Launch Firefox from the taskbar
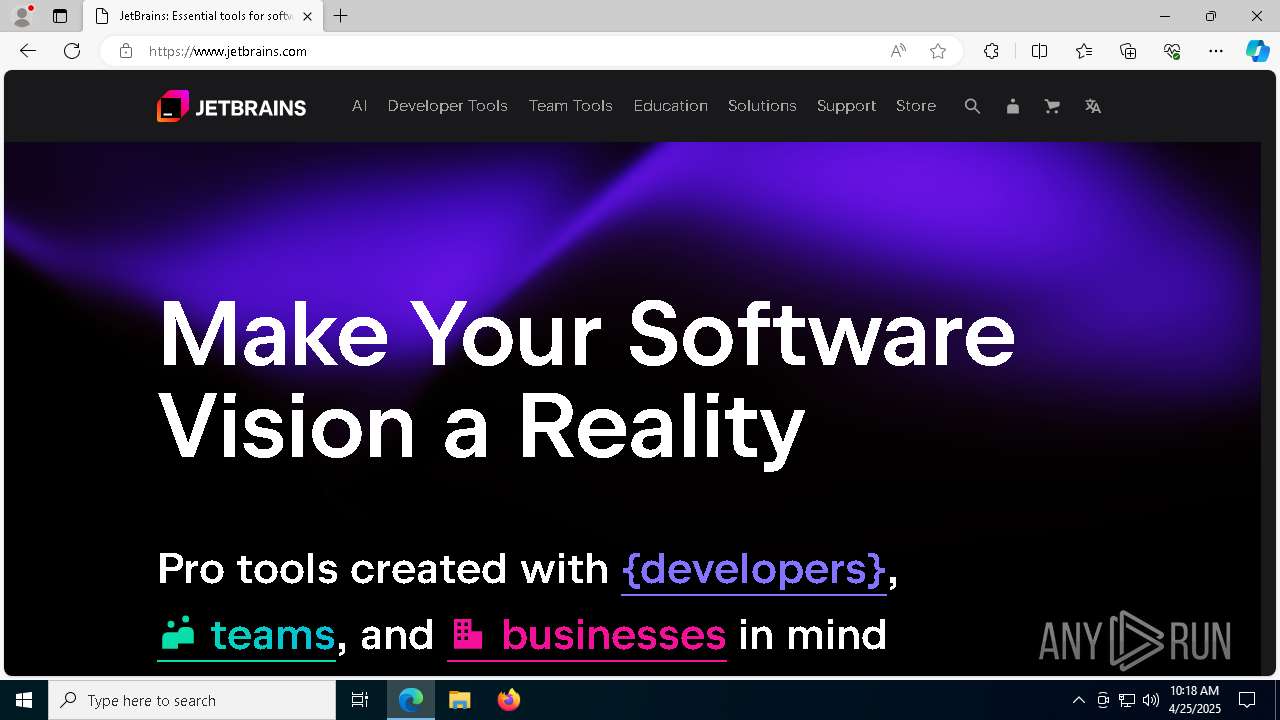 click(x=508, y=700)
